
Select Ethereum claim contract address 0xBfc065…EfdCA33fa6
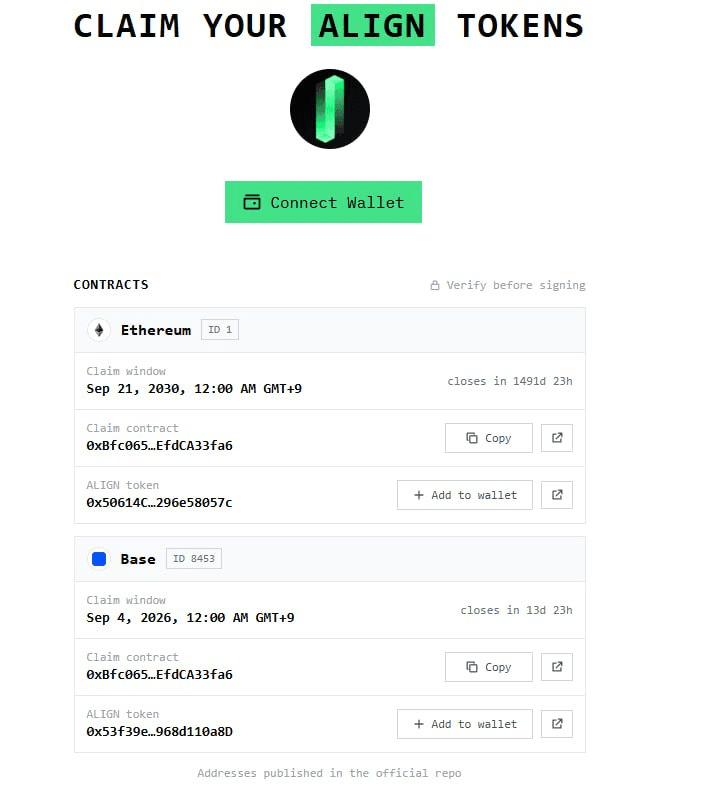(159, 446)
